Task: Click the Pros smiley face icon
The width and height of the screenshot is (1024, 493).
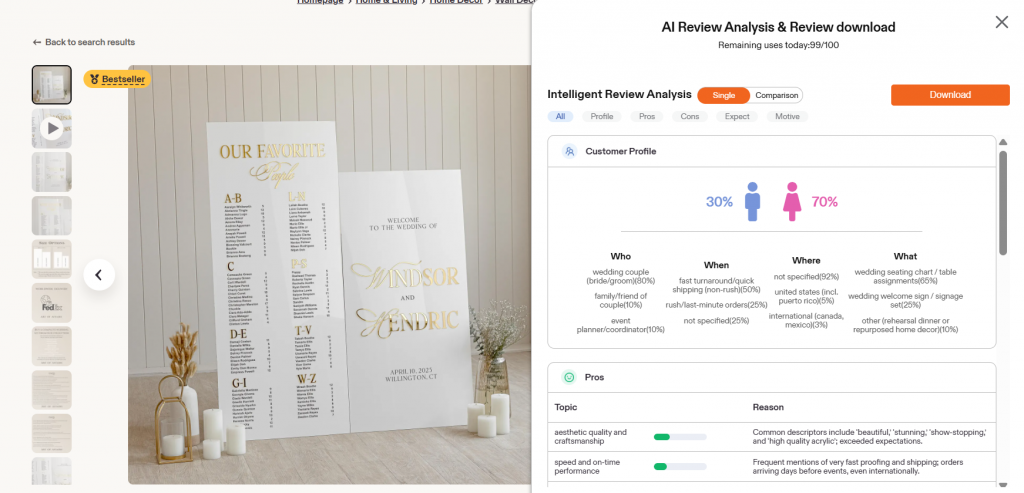Action: tap(569, 377)
